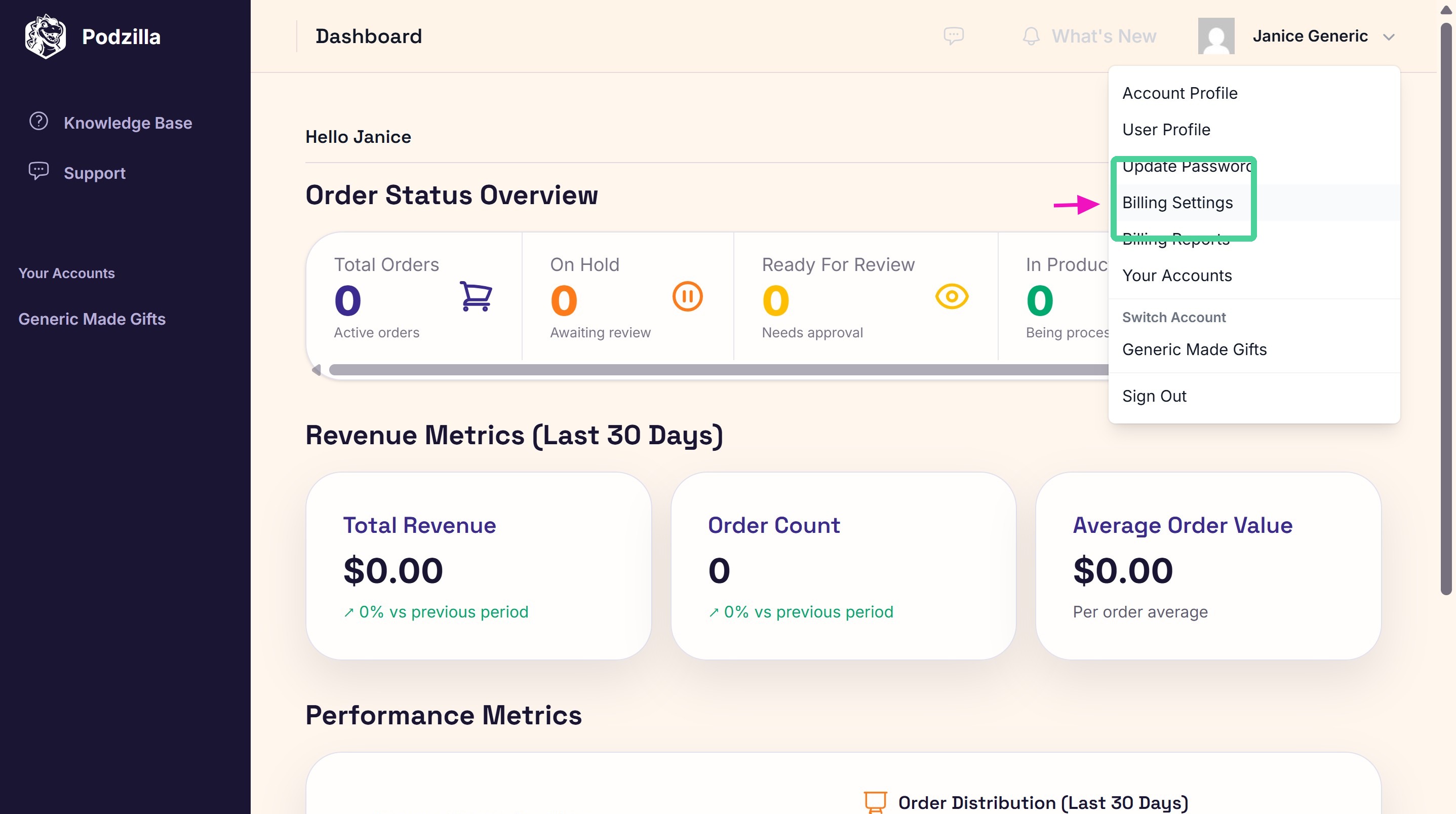Viewport: 1456px width, 814px height.
Task: Click the Per order average text
Action: 1140,611
